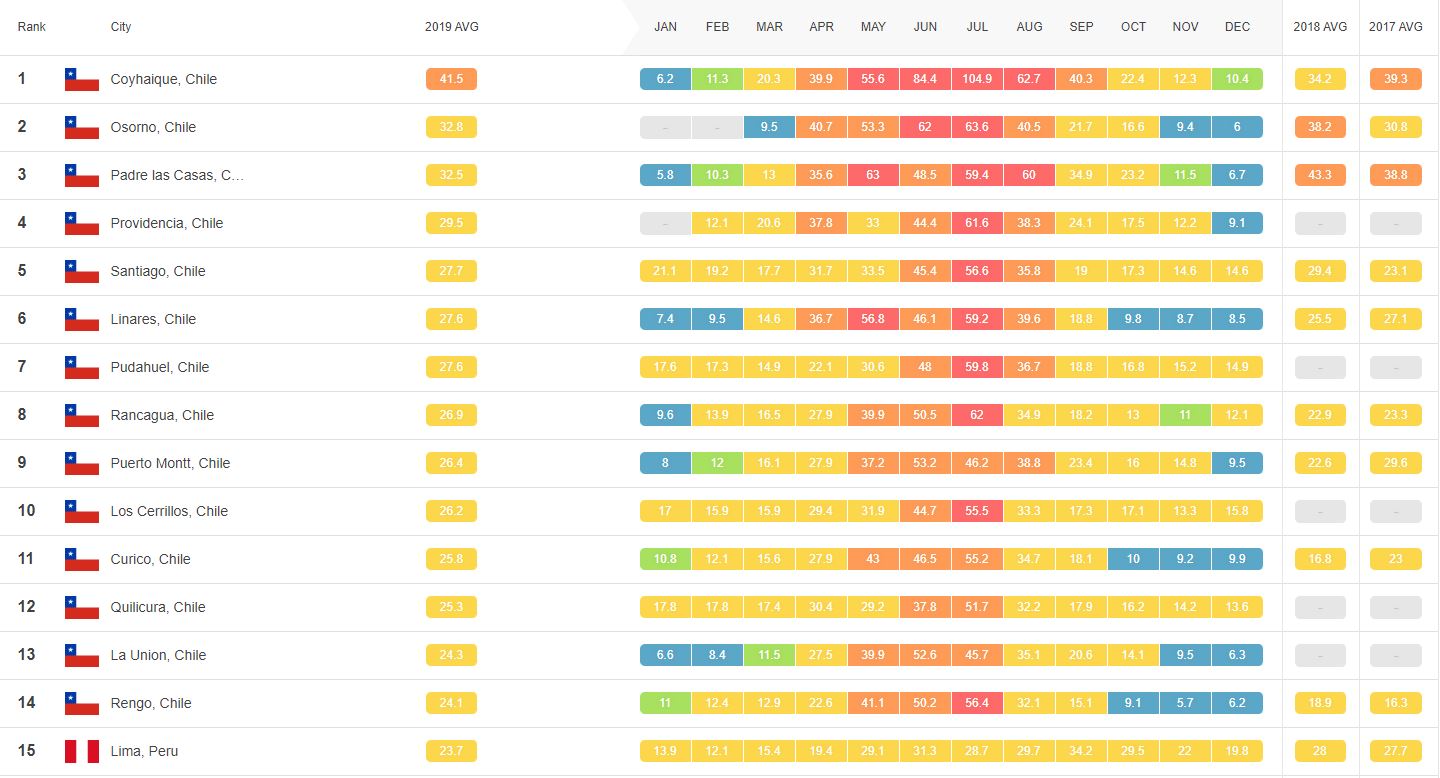Screen dimensions: 1440x778
Task: Click the flag icon in the Curico row
Action: (82, 559)
